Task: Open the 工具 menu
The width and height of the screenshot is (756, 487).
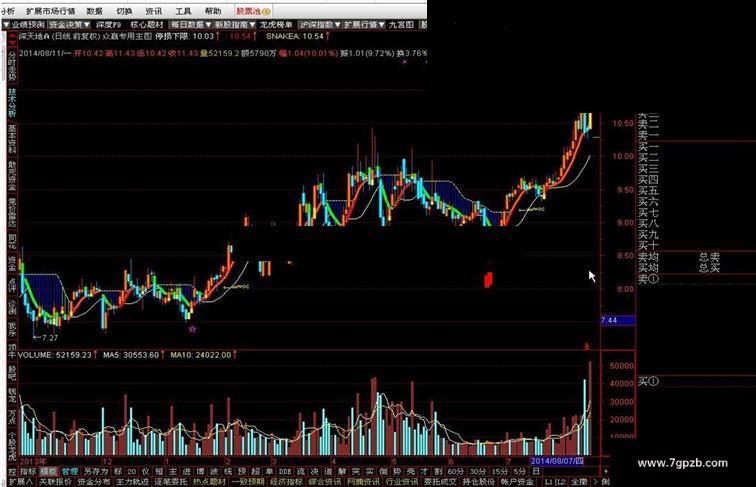Action: [183, 11]
